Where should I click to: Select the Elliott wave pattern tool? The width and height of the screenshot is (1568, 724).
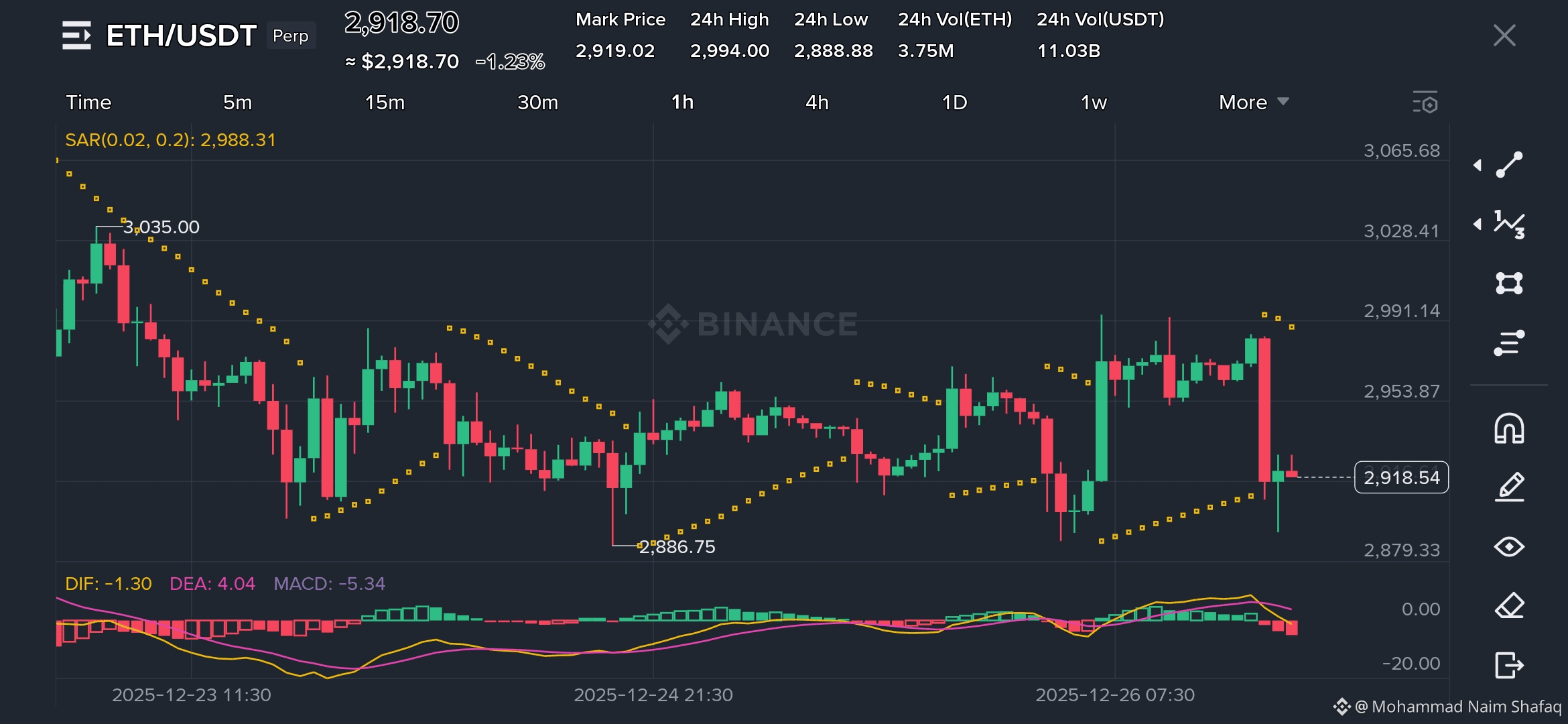click(1509, 224)
